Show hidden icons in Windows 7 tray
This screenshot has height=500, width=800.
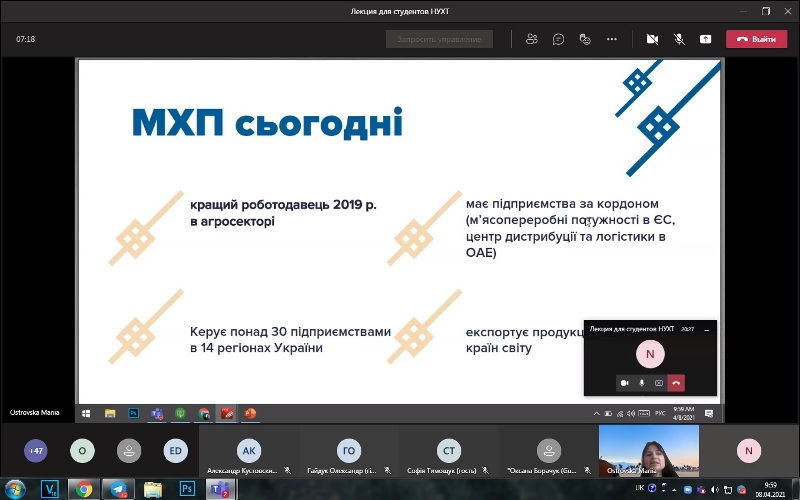click(x=674, y=490)
